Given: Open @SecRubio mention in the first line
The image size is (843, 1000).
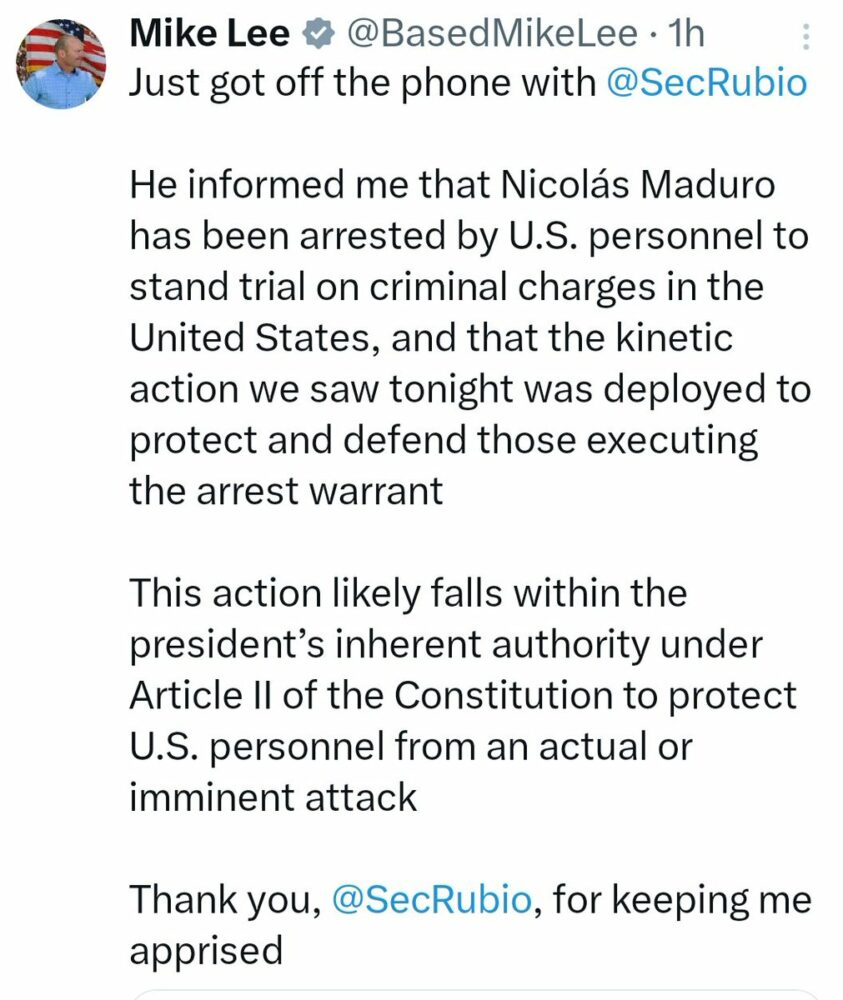Looking at the screenshot, I should point(706,83).
